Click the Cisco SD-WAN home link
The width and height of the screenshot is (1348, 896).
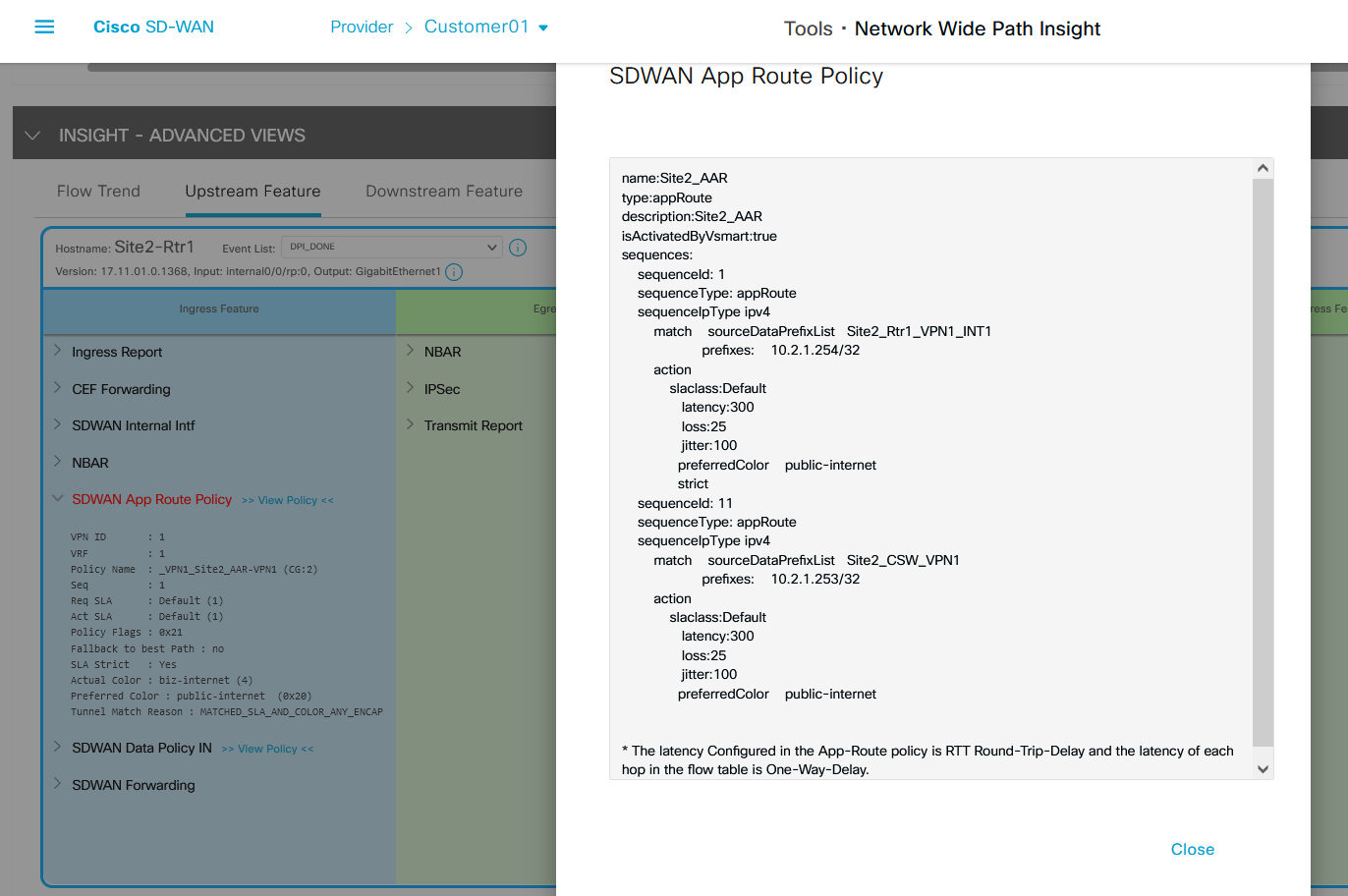pos(153,27)
